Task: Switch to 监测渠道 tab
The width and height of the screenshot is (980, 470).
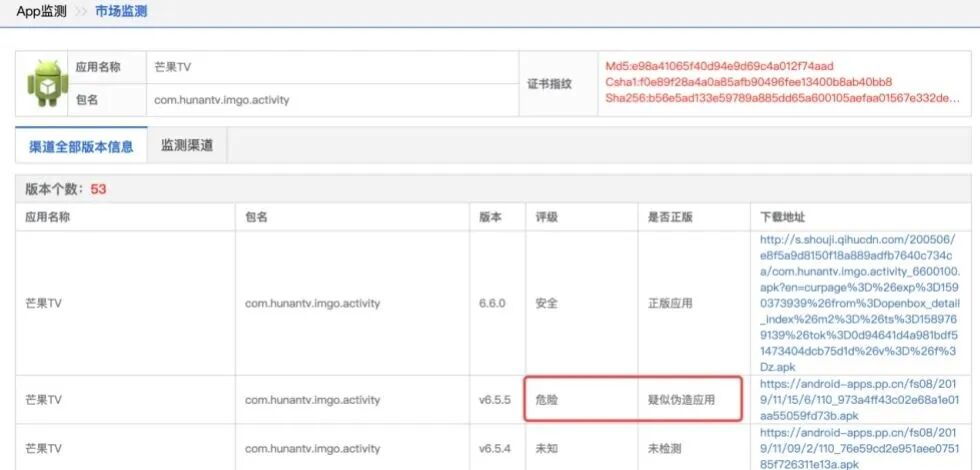Action: [187, 146]
